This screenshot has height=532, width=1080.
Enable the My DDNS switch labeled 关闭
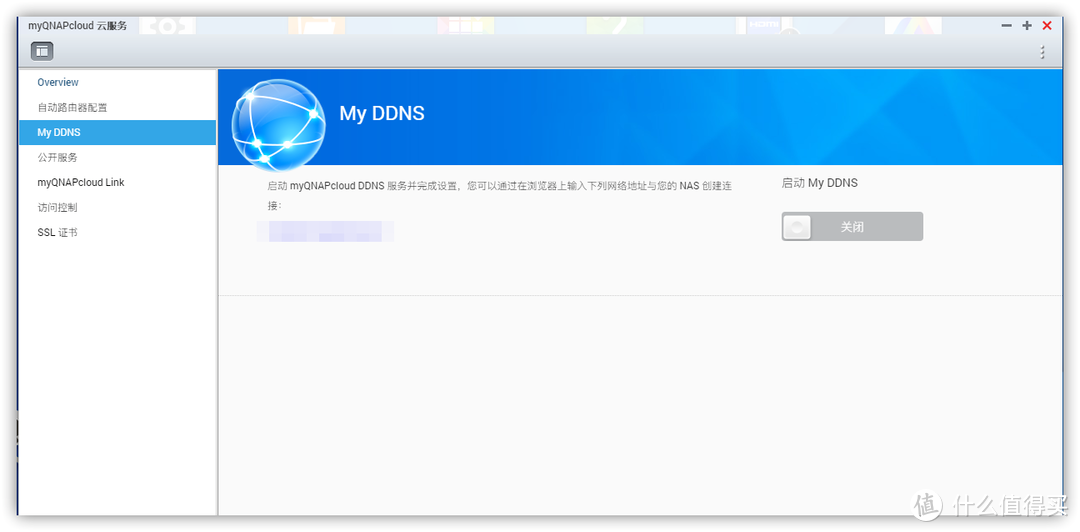pos(852,227)
